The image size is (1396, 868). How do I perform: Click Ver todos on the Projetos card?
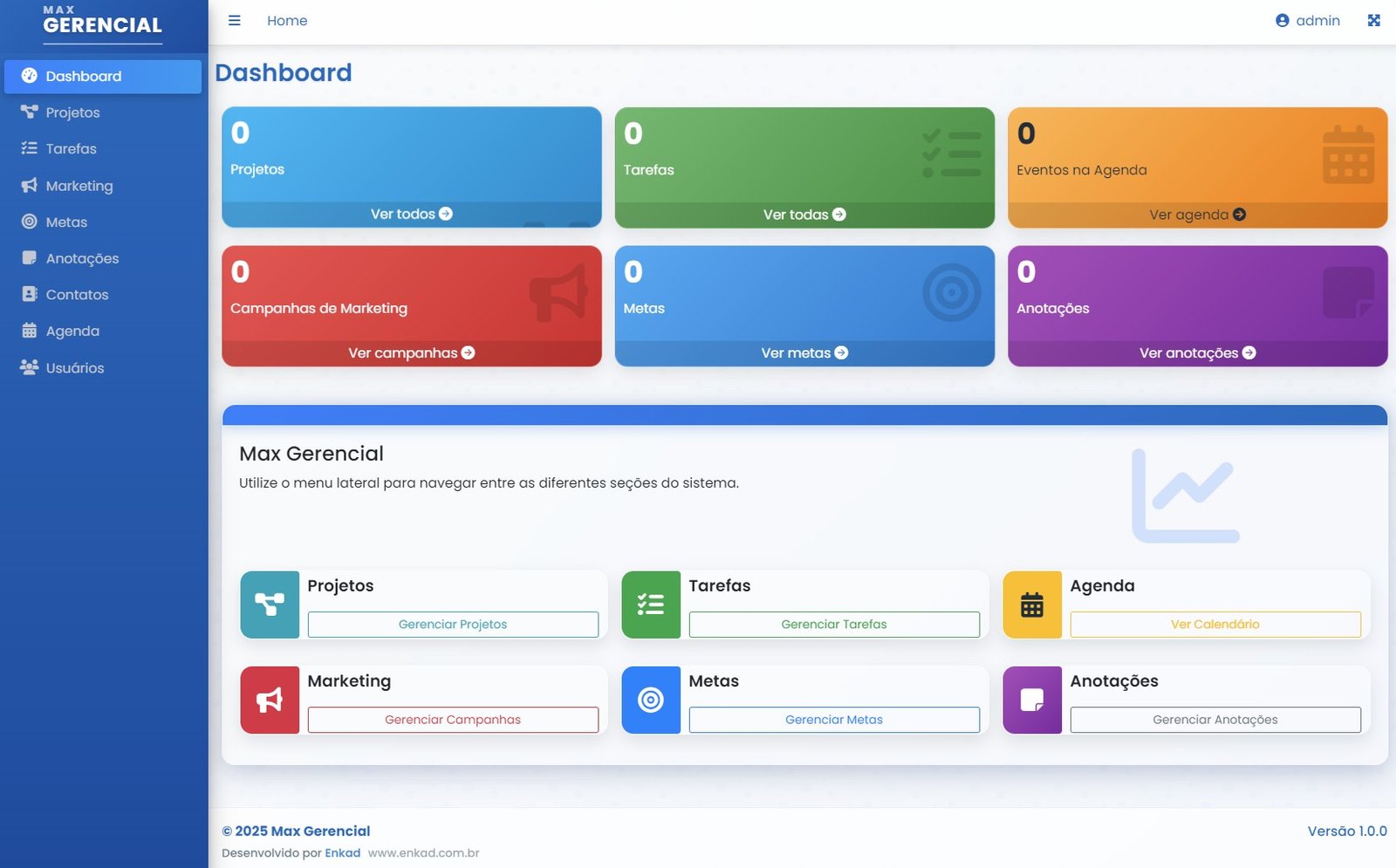[x=411, y=214]
